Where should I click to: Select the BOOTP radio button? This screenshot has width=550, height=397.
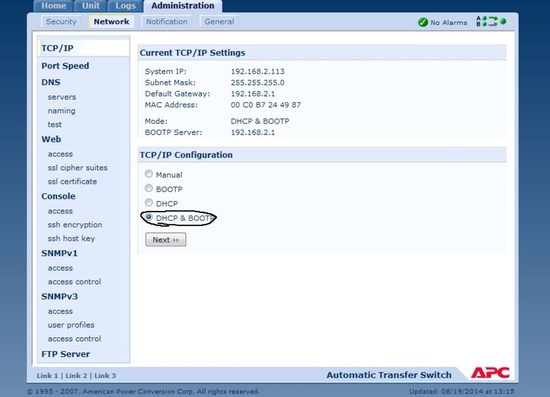pos(149,188)
